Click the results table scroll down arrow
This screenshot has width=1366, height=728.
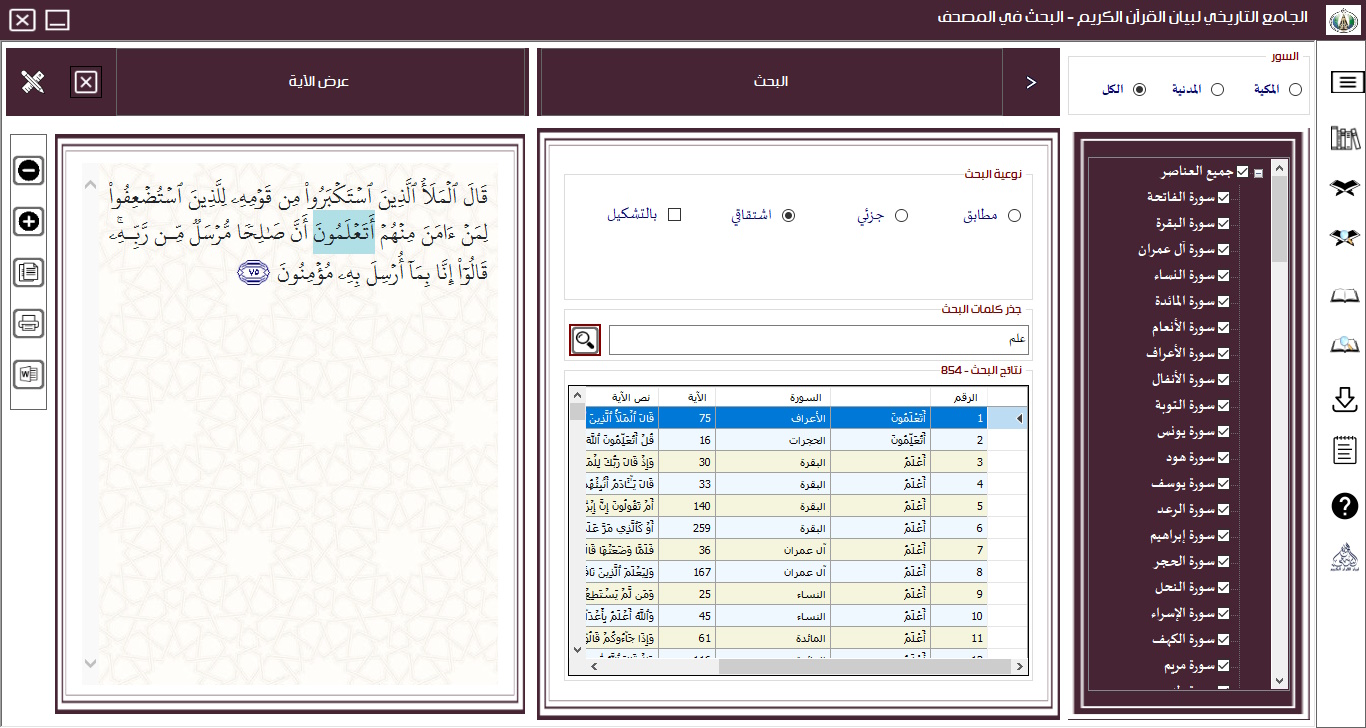coord(577,650)
